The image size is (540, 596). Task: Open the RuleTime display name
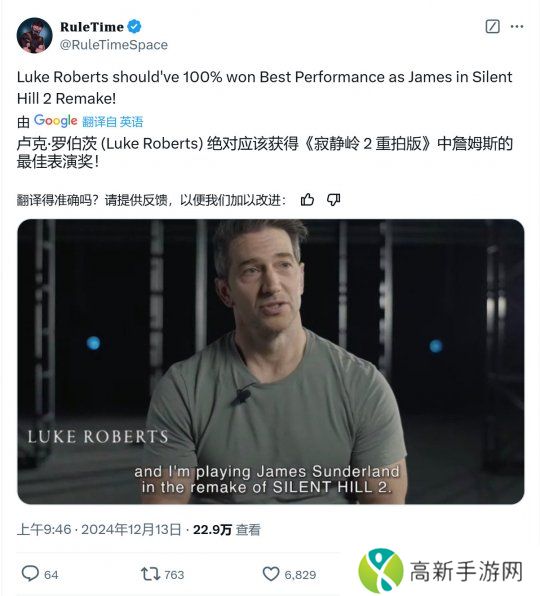pyautogui.click(x=92, y=27)
